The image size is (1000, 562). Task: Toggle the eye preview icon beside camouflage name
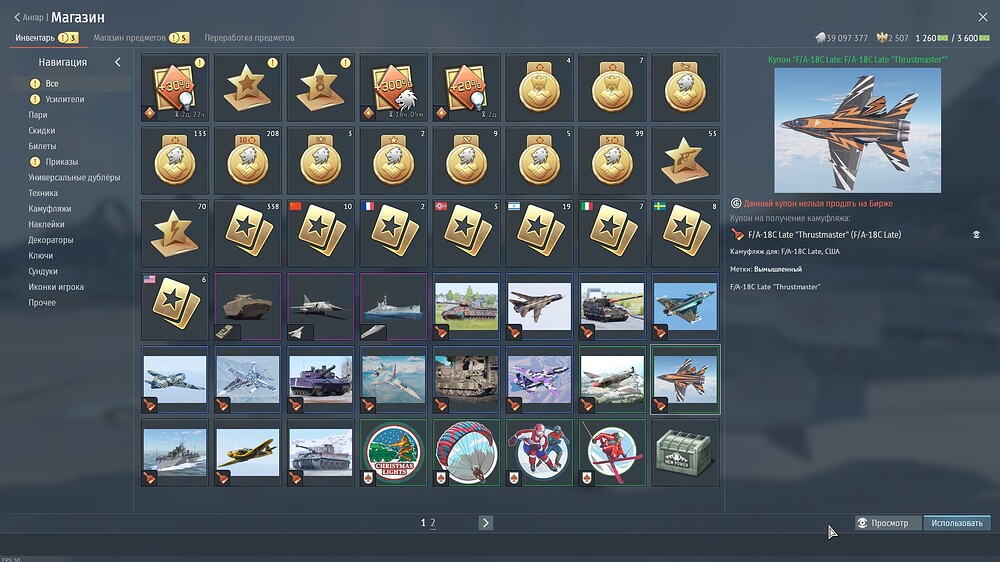point(975,234)
